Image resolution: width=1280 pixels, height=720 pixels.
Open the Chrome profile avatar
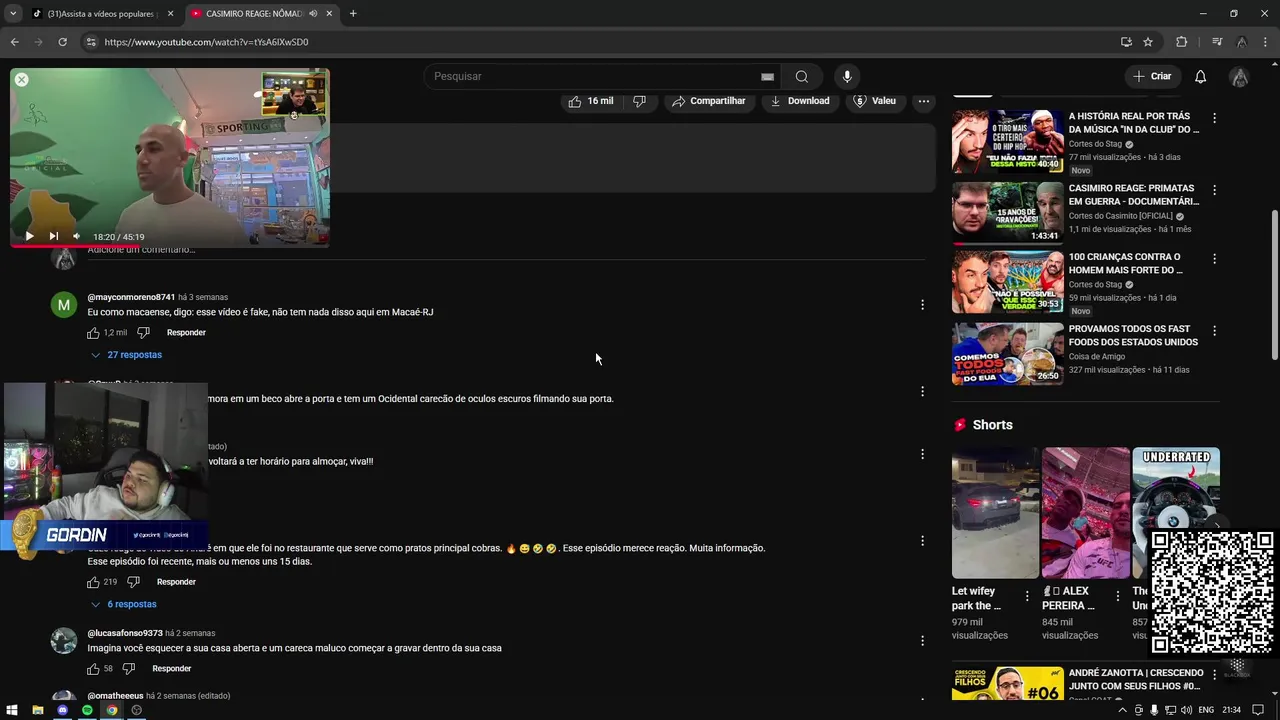pyautogui.click(x=1241, y=42)
